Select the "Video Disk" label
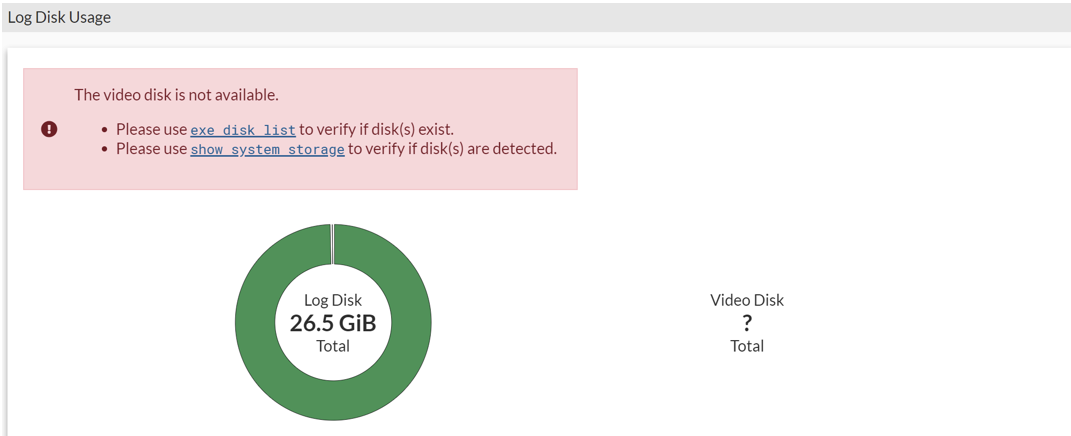The height and width of the screenshot is (436, 1071). 747,300
